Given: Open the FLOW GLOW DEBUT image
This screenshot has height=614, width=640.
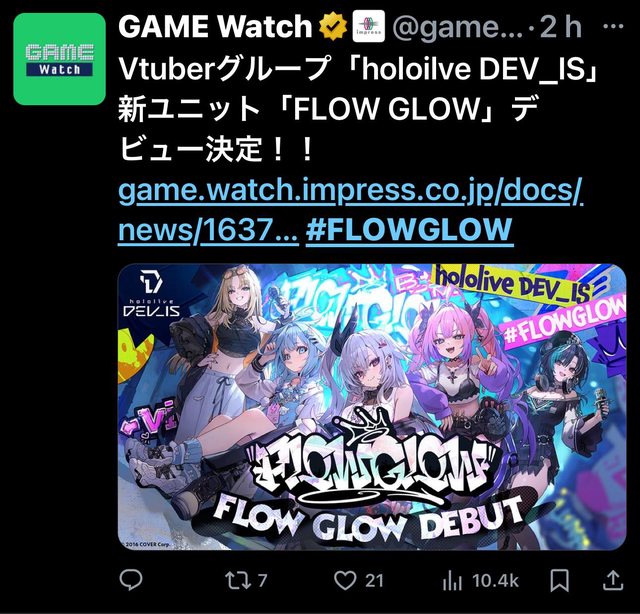Looking at the screenshot, I should pyautogui.click(x=372, y=407).
